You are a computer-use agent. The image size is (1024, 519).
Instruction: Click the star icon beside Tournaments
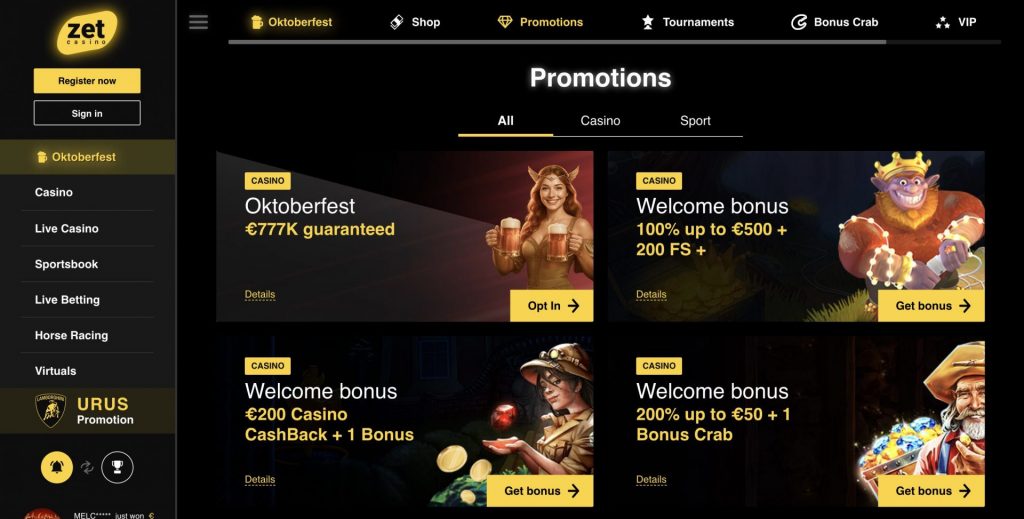[x=647, y=22]
